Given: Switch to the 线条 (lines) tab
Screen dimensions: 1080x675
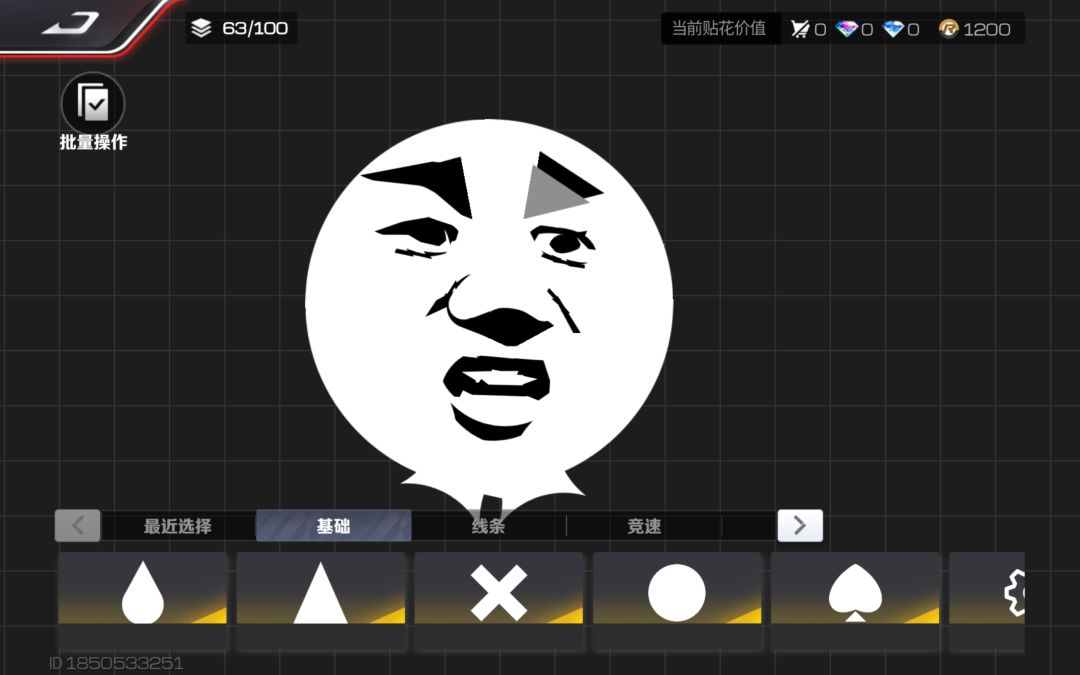Looking at the screenshot, I should (x=488, y=526).
